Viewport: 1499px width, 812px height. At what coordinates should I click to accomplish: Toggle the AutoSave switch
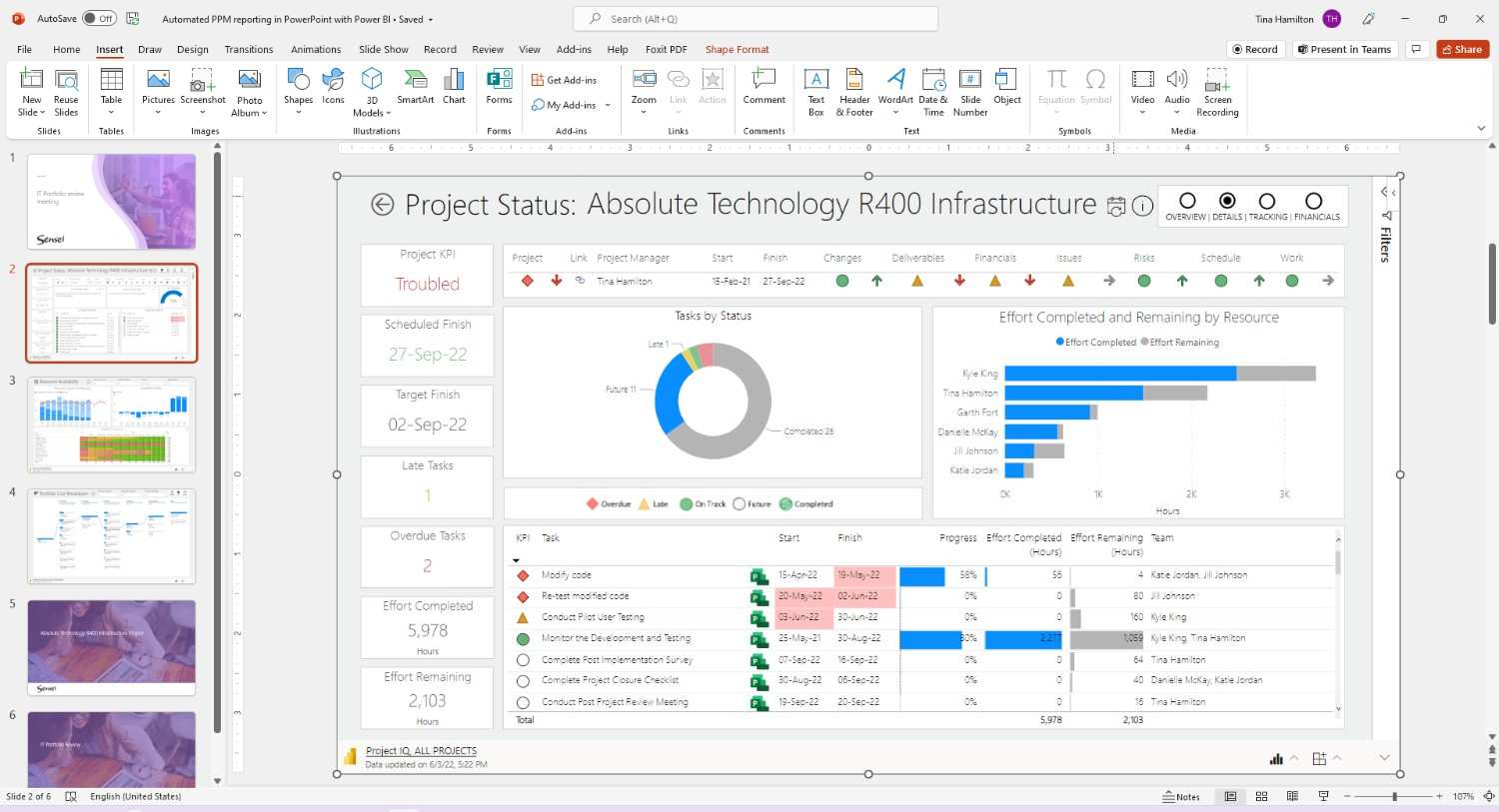(99, 19)
